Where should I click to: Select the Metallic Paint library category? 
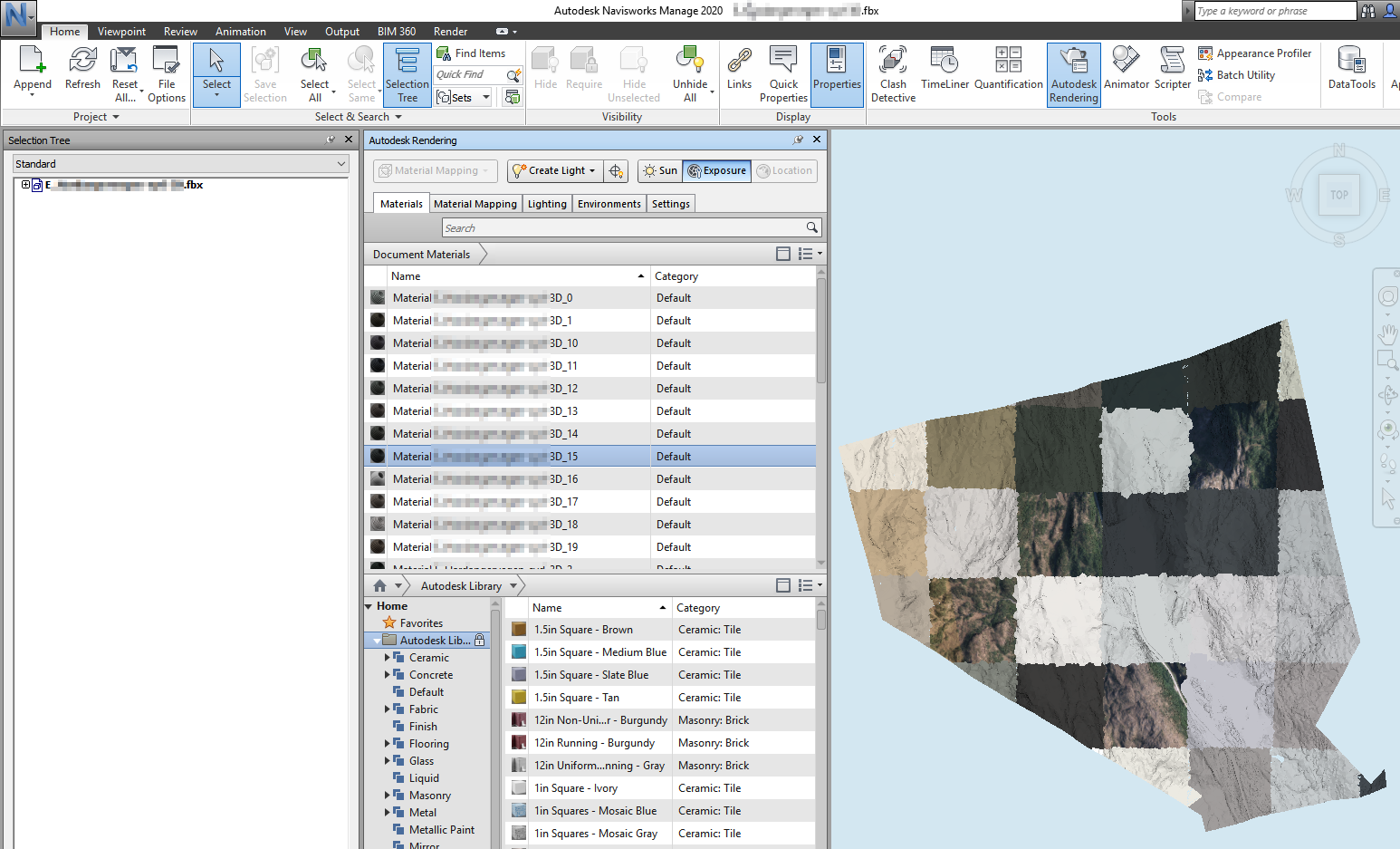coord(441,830)
